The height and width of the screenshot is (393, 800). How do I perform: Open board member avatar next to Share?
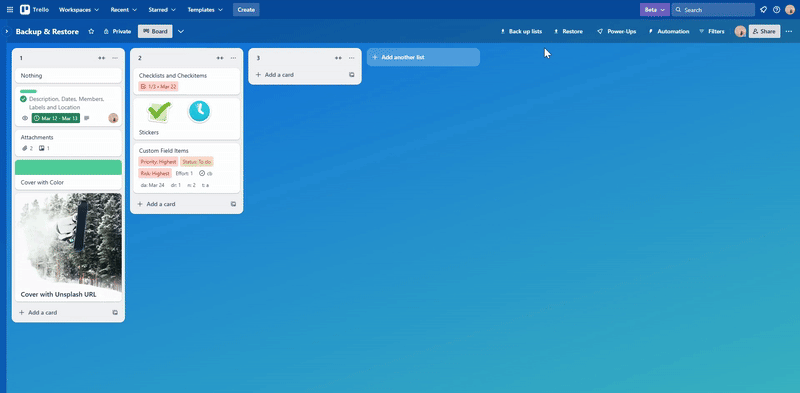[x=740, y=32]
